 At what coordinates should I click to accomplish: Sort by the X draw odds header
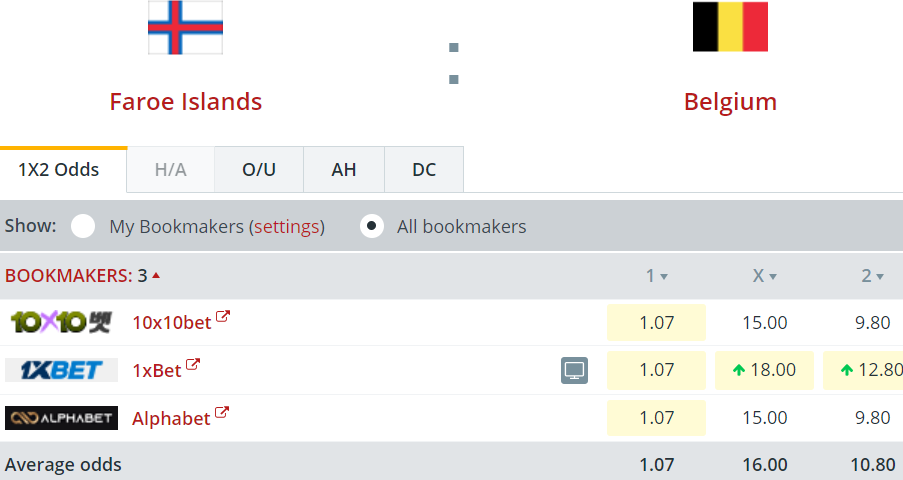click(764, 276)
